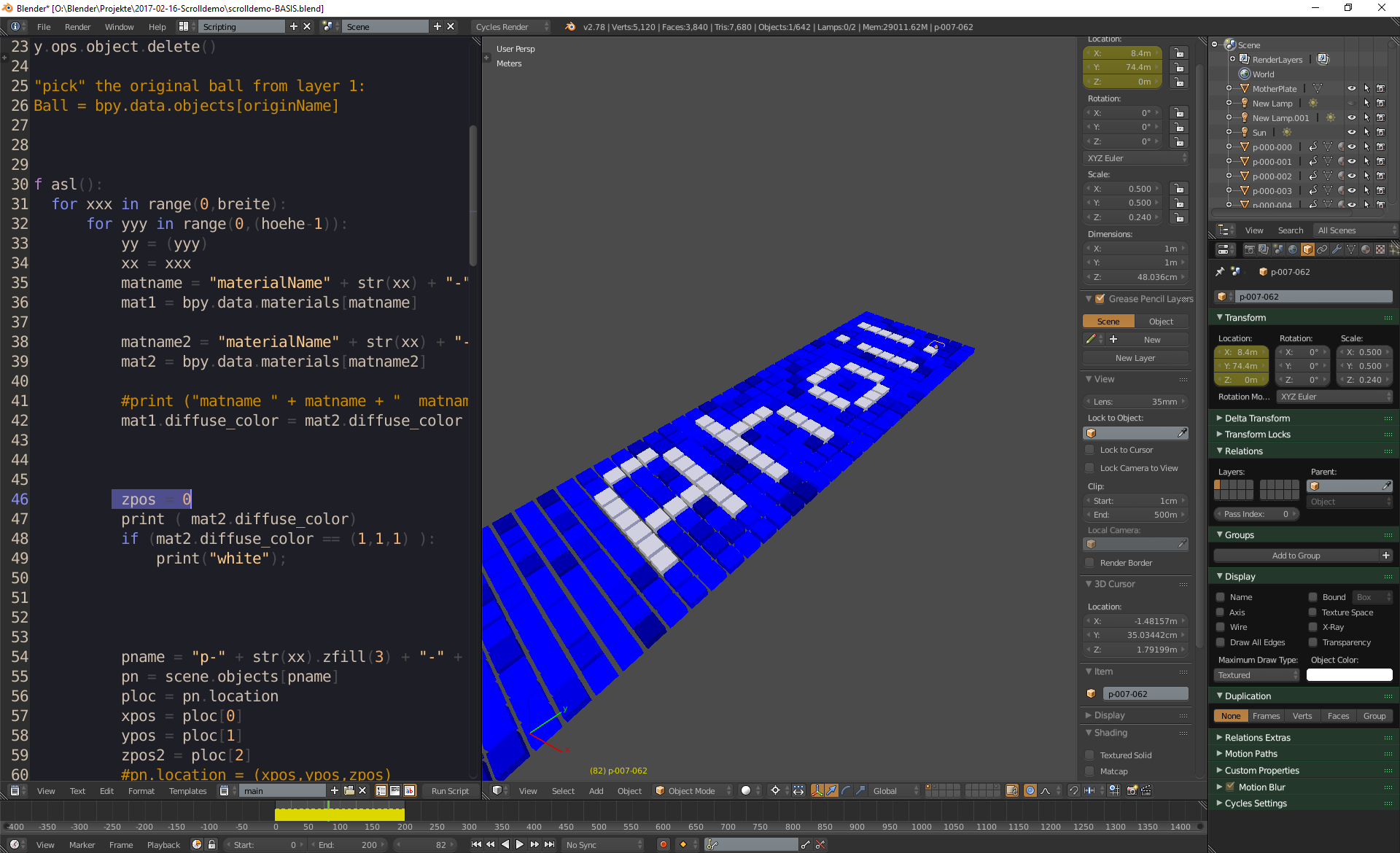This screenshot has height=853, width=1400.
Task: Toggle visibility eye for p-000-000
Action: click(x=1351, y=147)
